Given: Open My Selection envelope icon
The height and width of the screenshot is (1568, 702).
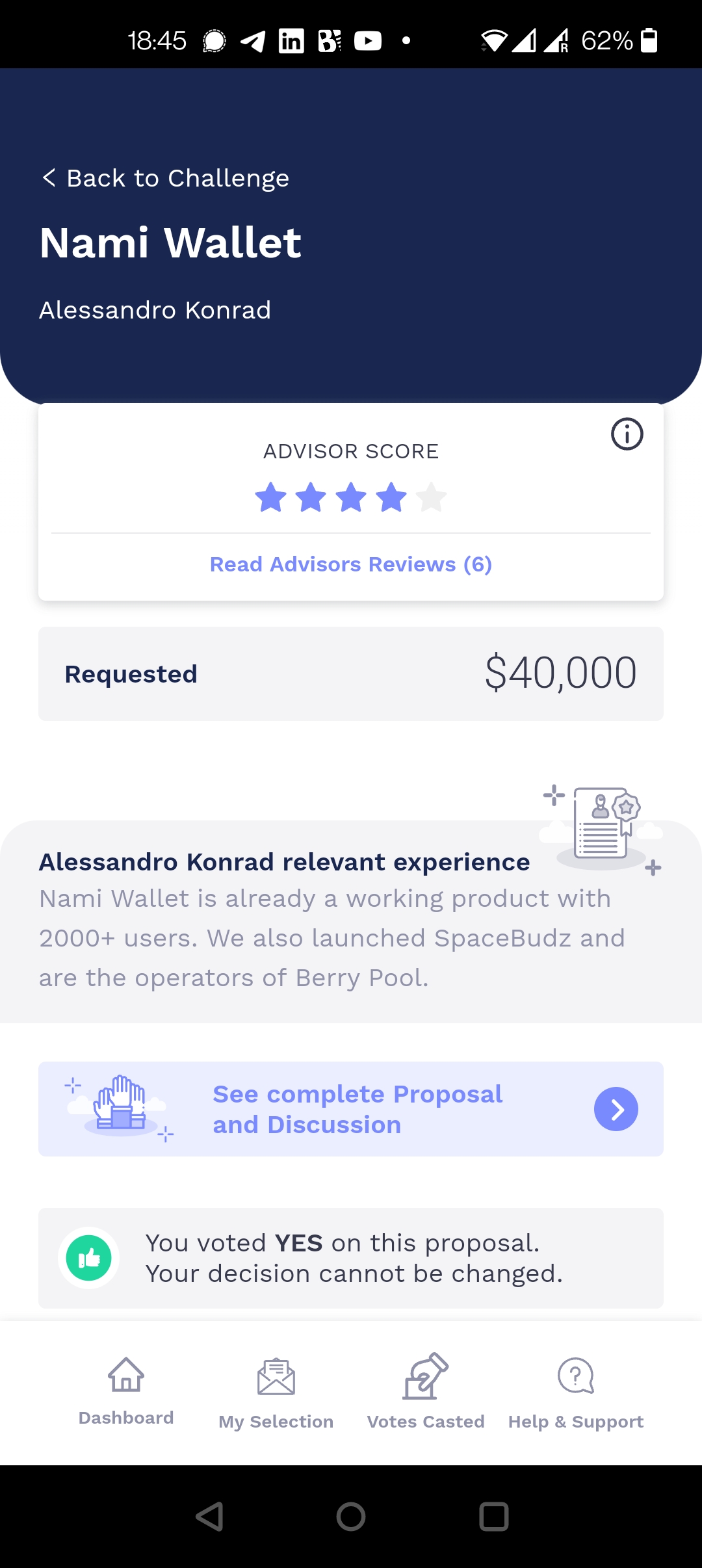Looking at the screenshot, I should 276,1377.
